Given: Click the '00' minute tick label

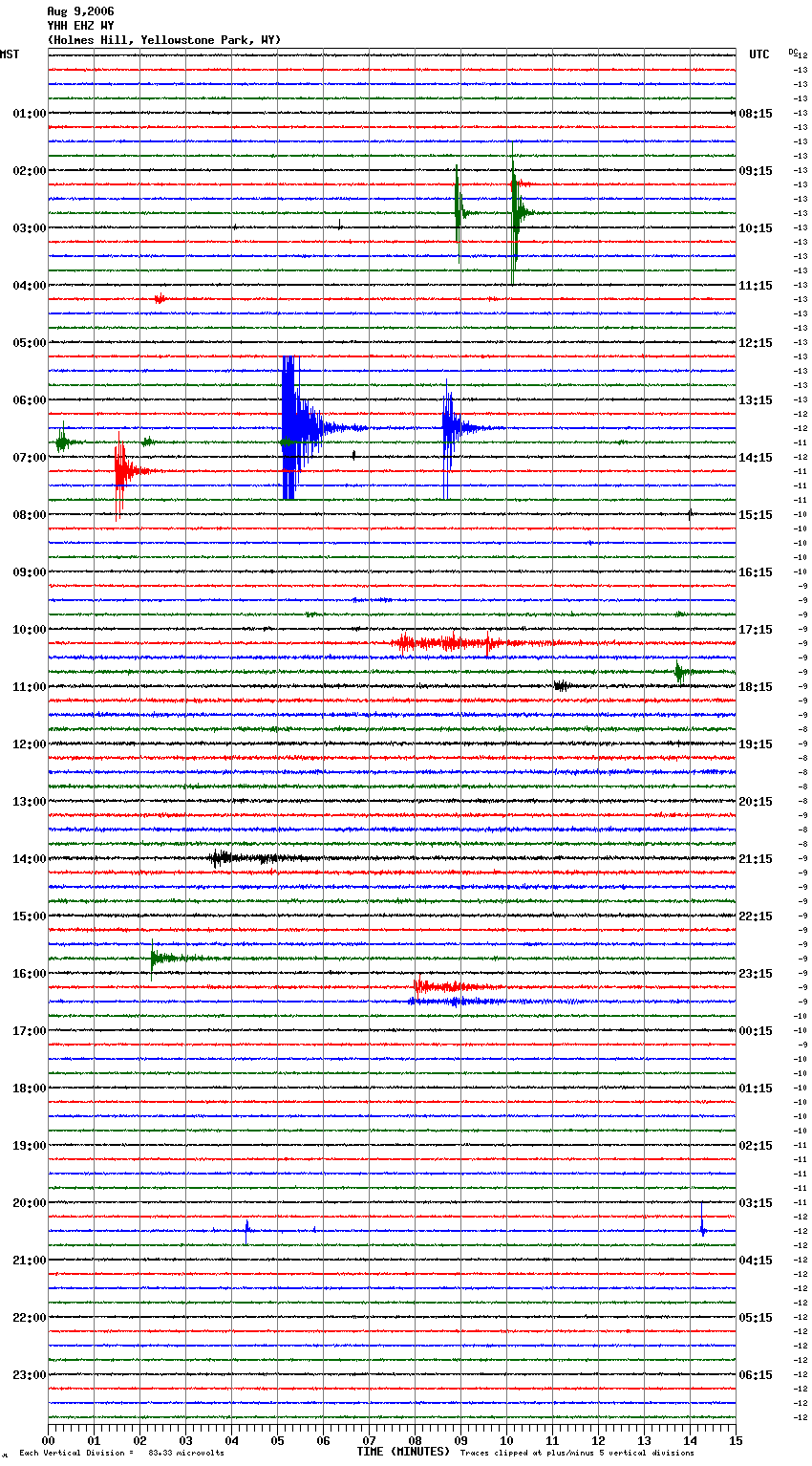Looking at the screenshot, I should coord(48,1440).
